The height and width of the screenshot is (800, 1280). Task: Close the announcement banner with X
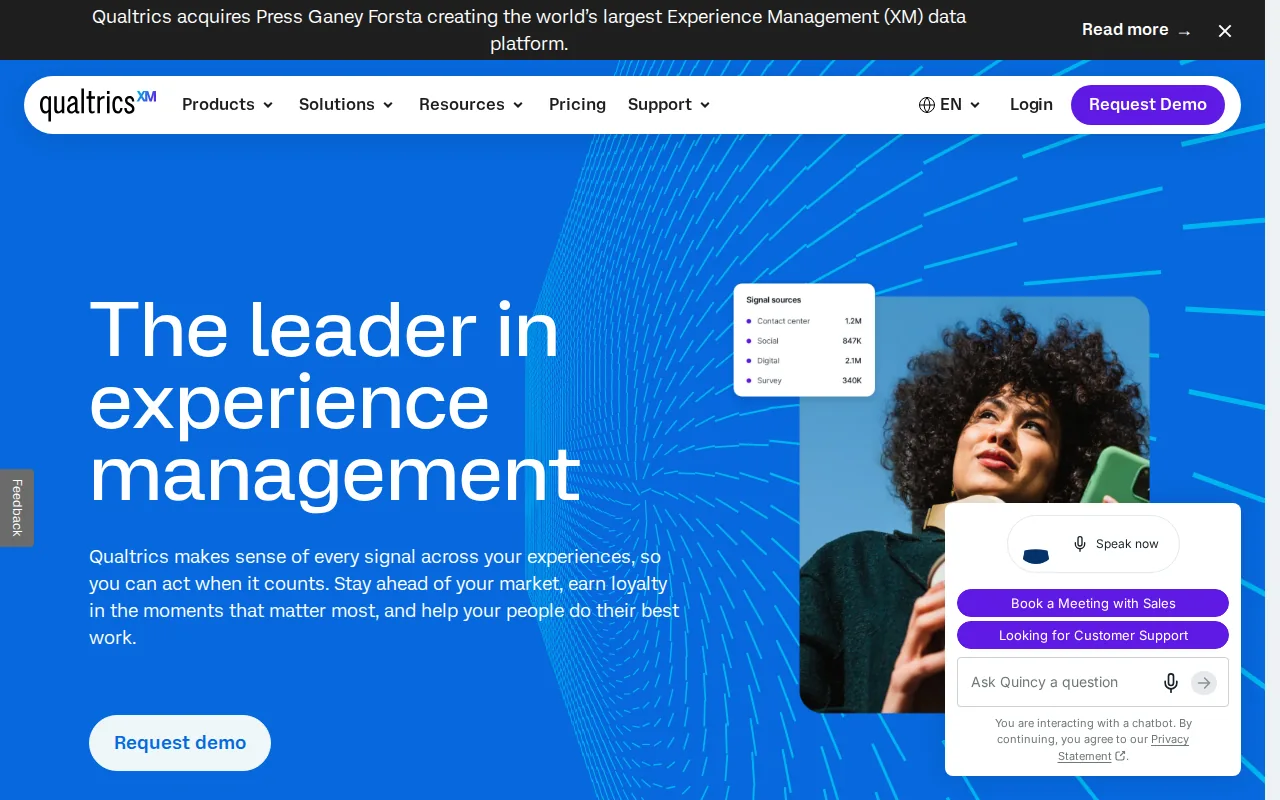[x=1225, y=31]
